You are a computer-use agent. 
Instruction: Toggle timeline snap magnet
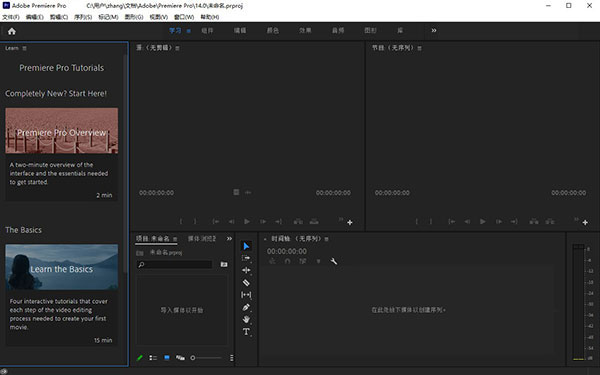[287, 261]
